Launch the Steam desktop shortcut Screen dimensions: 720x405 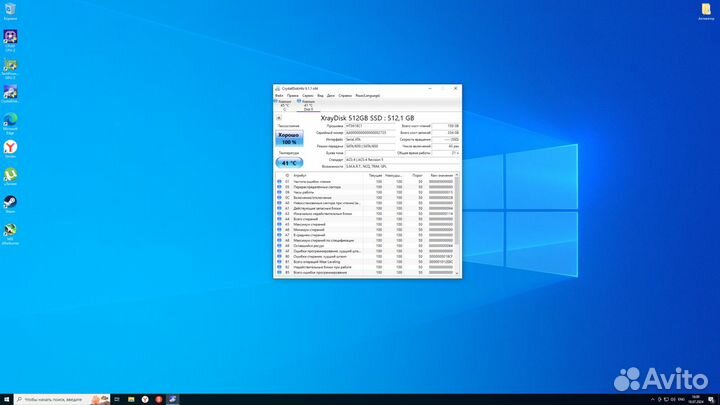tap(10, 203)
